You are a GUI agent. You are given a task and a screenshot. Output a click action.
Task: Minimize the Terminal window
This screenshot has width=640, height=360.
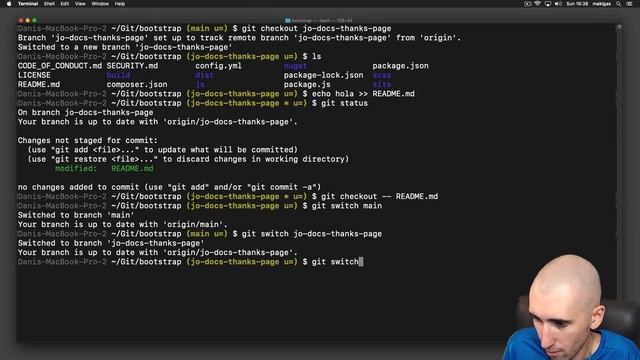tap(28, 20)
